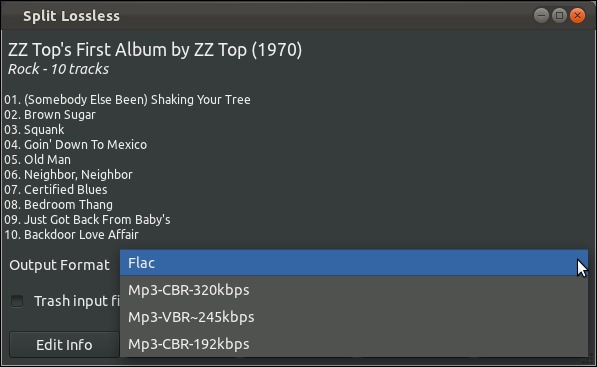This screenshot has width=597, height=367.
Task: Open the Edit Info button
Action: click(x=64, y=345)
